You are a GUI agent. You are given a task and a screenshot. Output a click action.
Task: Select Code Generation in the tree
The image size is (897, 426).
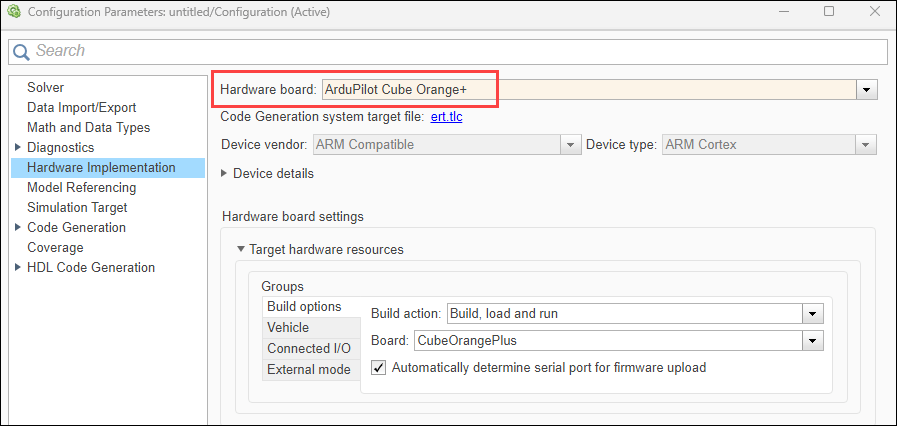76,228
